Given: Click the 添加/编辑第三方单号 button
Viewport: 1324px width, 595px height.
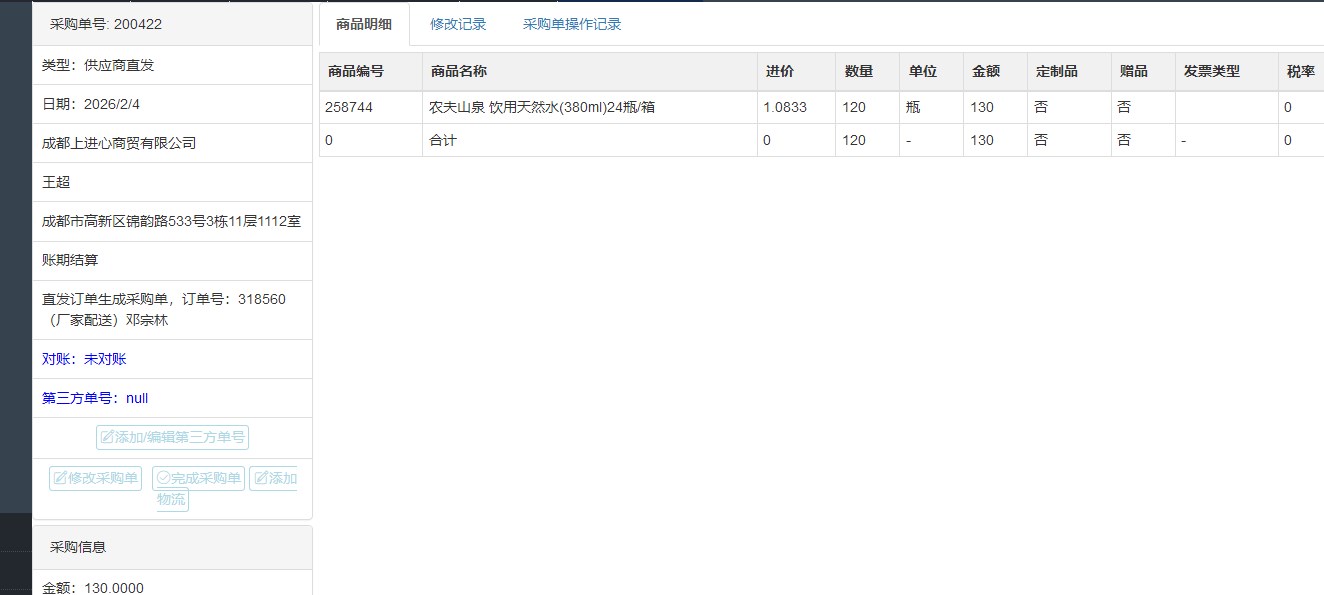Looking at the screenshot, I should click(x=172, y=437).
